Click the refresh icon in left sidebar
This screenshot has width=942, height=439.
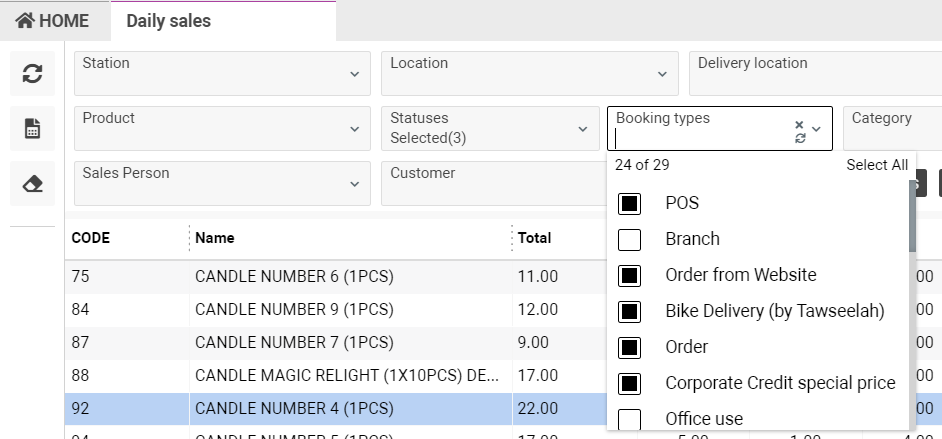32,74
